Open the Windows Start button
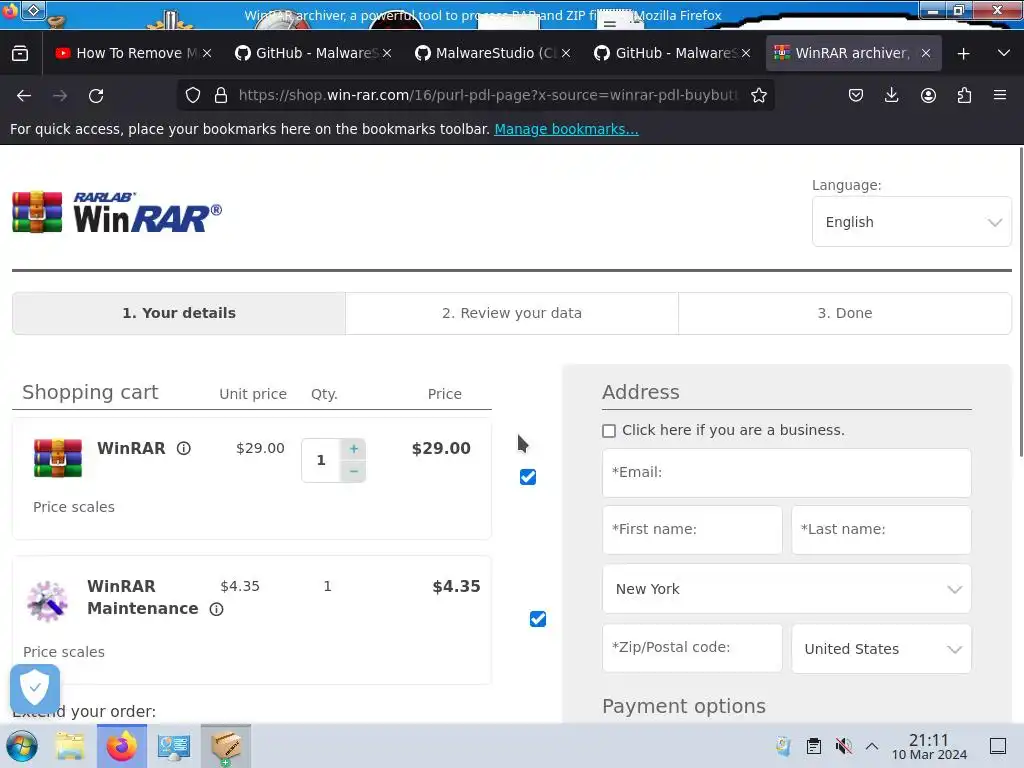This screenshot has width=1024, height=768. [x=22, y=746]
